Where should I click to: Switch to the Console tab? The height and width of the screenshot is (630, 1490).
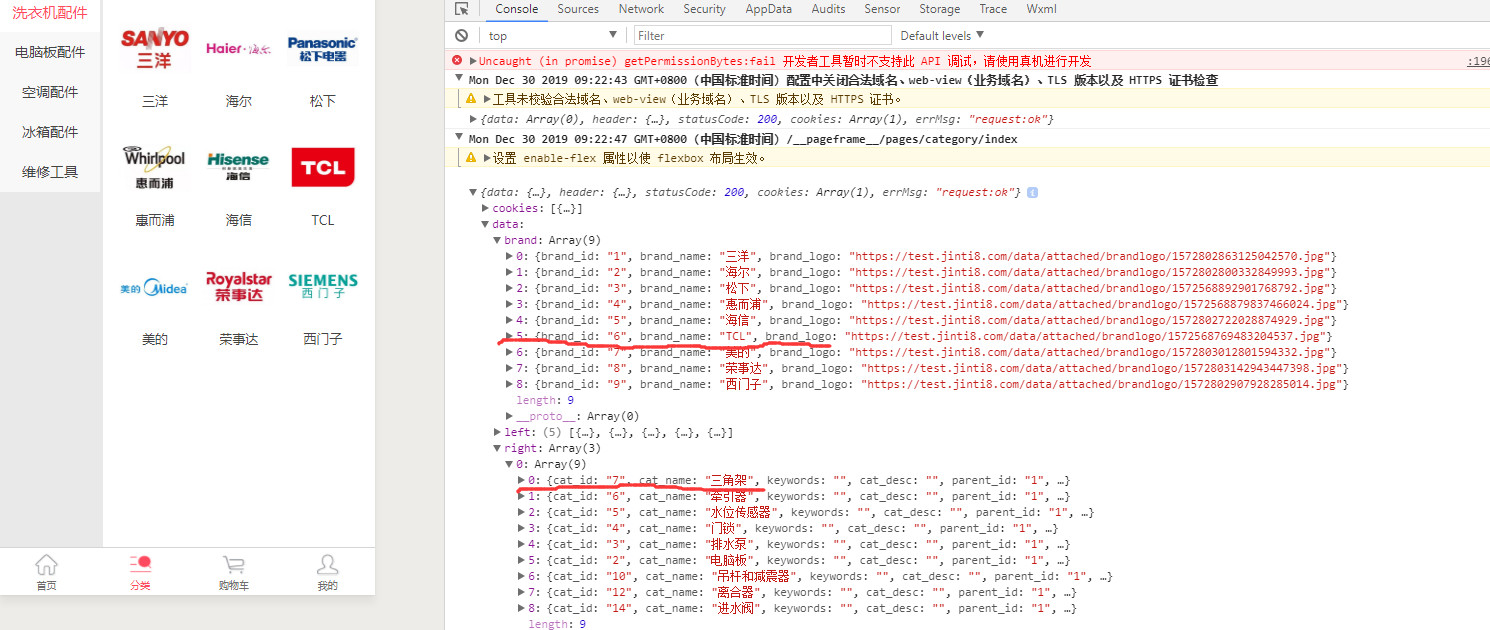pos(516,9)
